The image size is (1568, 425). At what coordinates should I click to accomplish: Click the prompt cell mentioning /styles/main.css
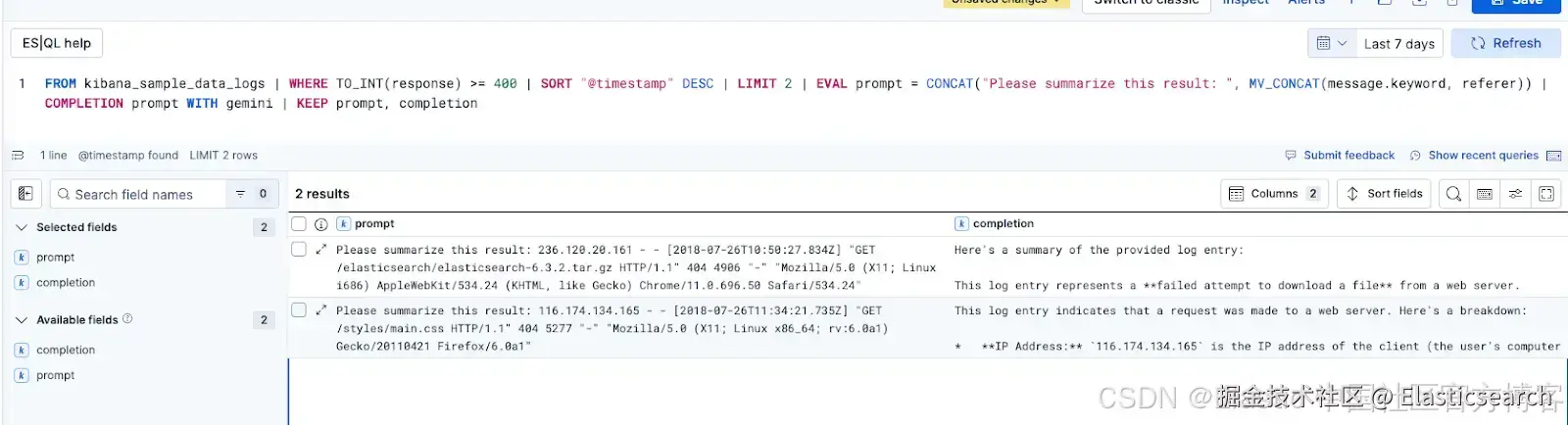pyautogui.click(x=637, y=328)
